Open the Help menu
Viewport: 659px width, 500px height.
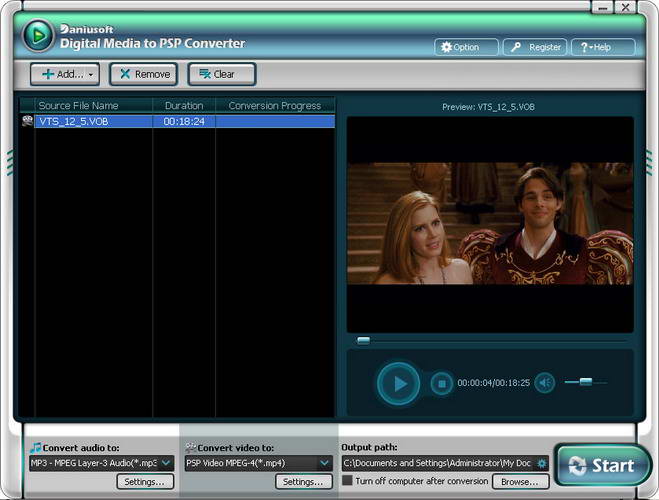tap(603, 47)
